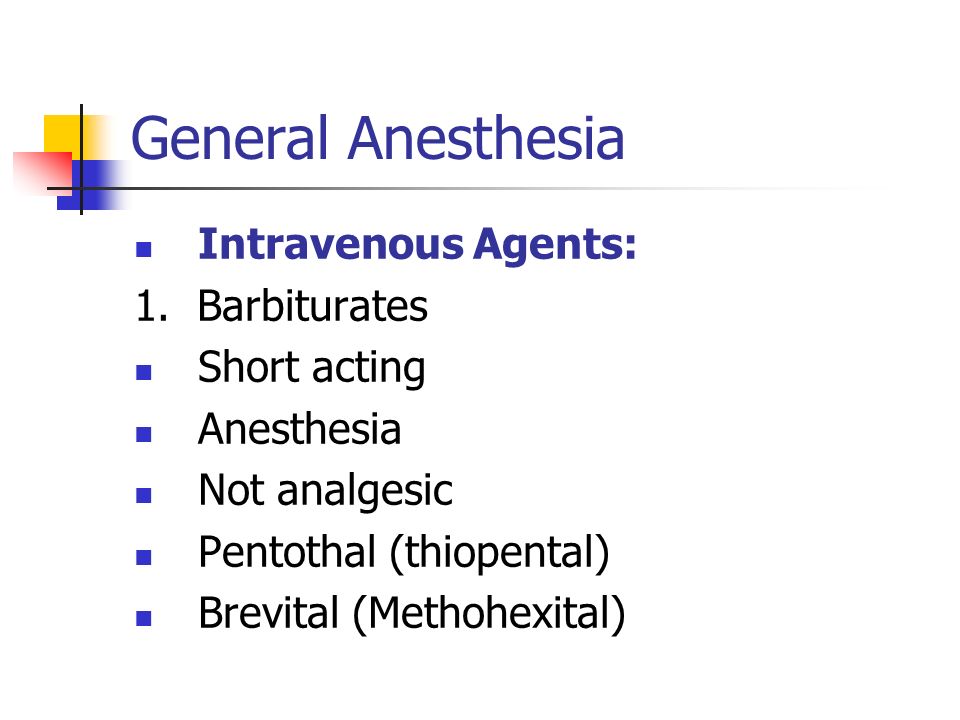The width and height of the screenshot is (960, 720).
Task: Click the bullet beside Intravenous Agents
Action: pos(143,249)
